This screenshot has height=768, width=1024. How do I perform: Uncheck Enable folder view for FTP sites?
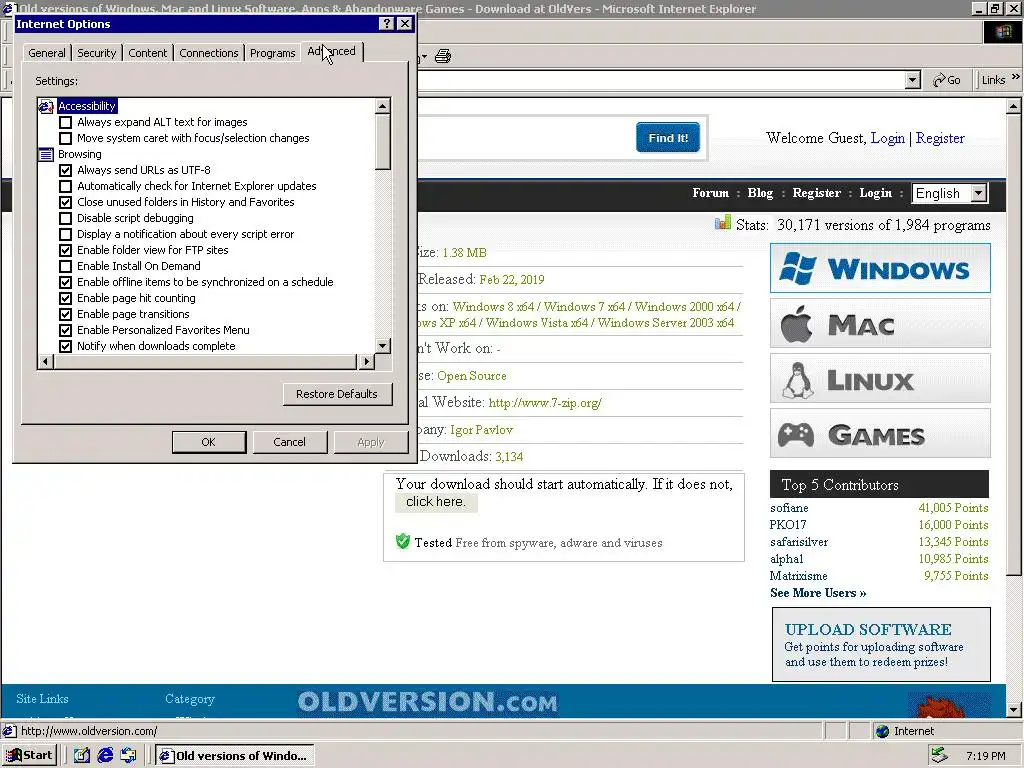pyautogui.click(x=65, y=250)
